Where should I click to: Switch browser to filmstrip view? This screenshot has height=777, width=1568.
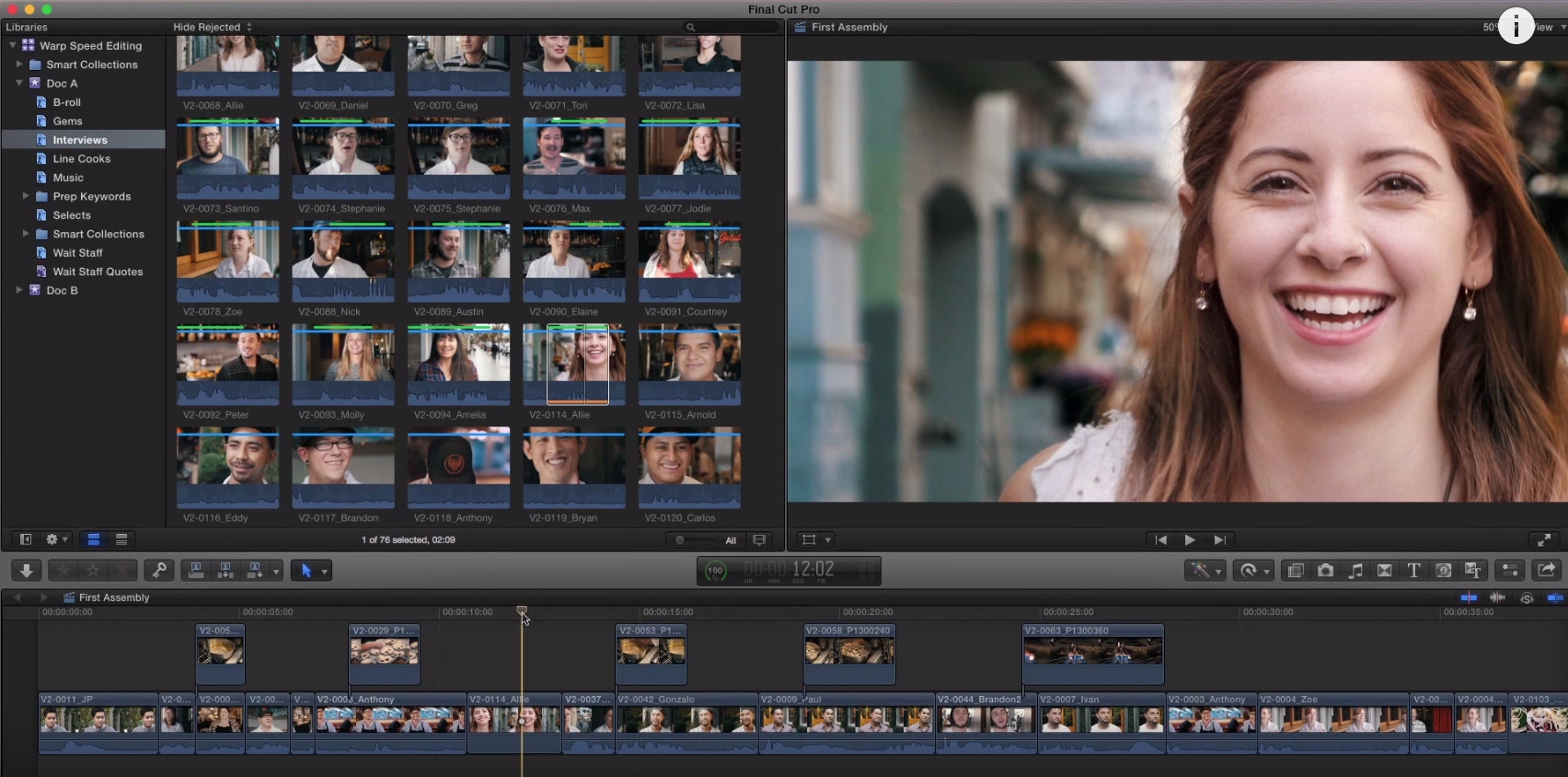pos(93,539)
